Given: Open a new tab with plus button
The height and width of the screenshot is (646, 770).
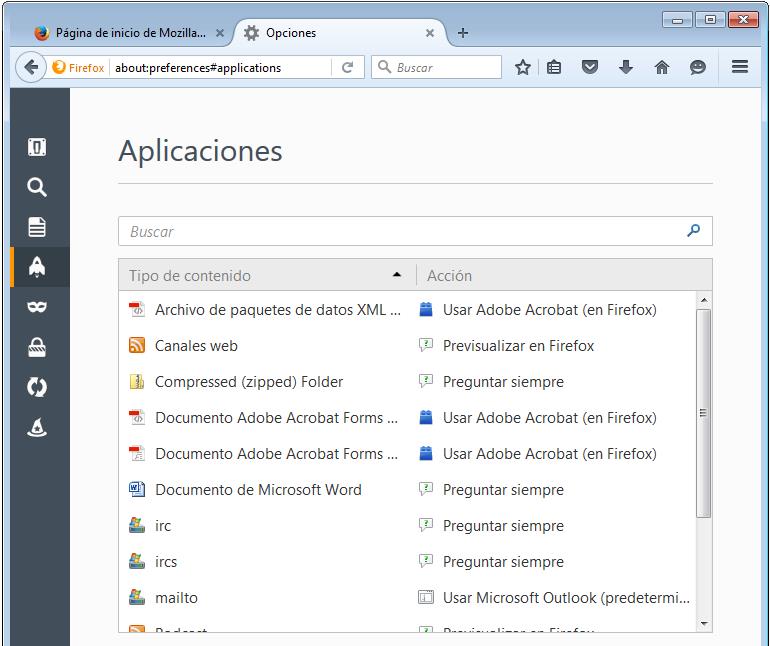Looking at the screenshot, I should pyautogui.click(x=462, y=33).
